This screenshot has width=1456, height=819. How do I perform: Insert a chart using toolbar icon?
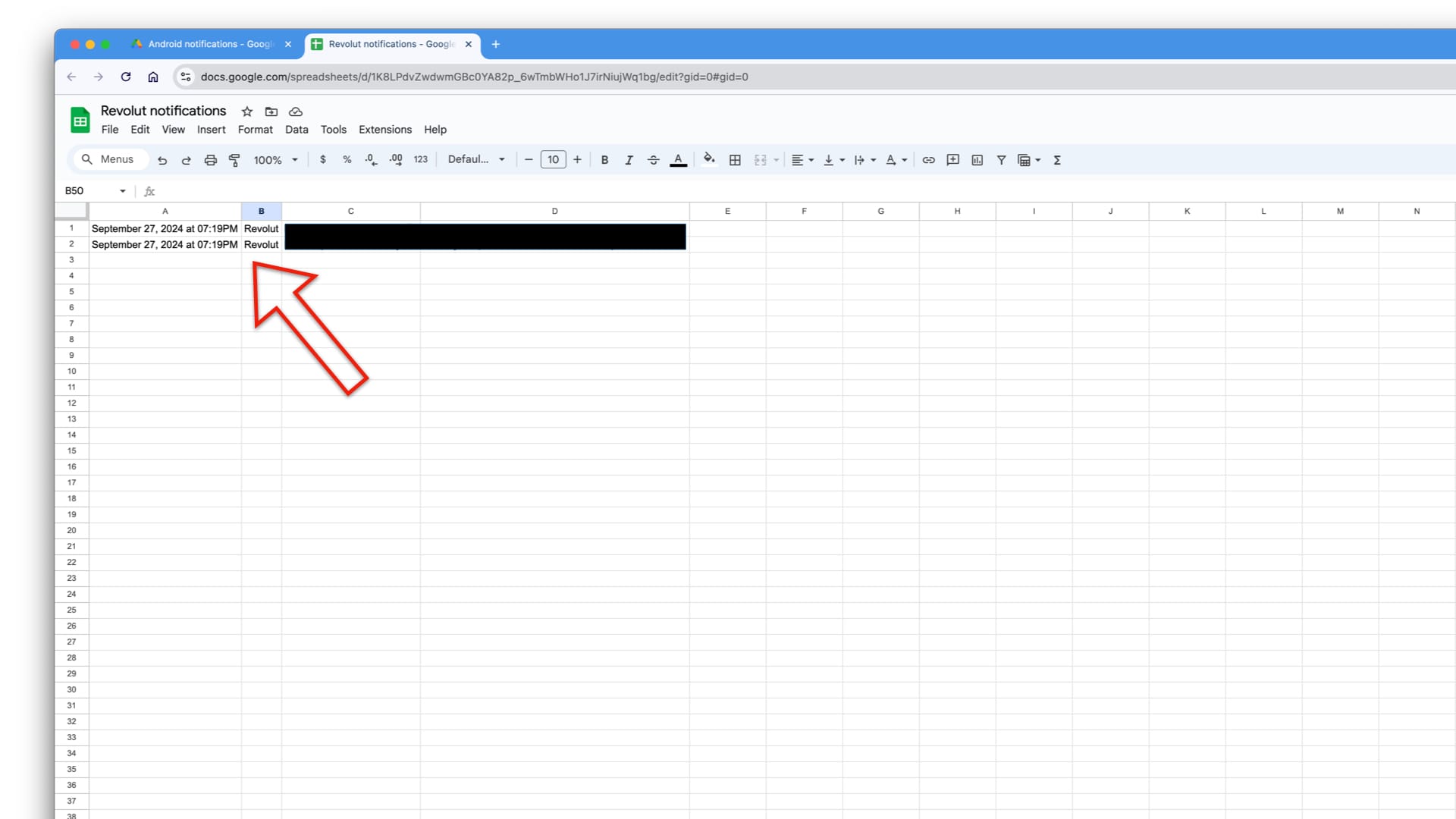click(977, 160)
